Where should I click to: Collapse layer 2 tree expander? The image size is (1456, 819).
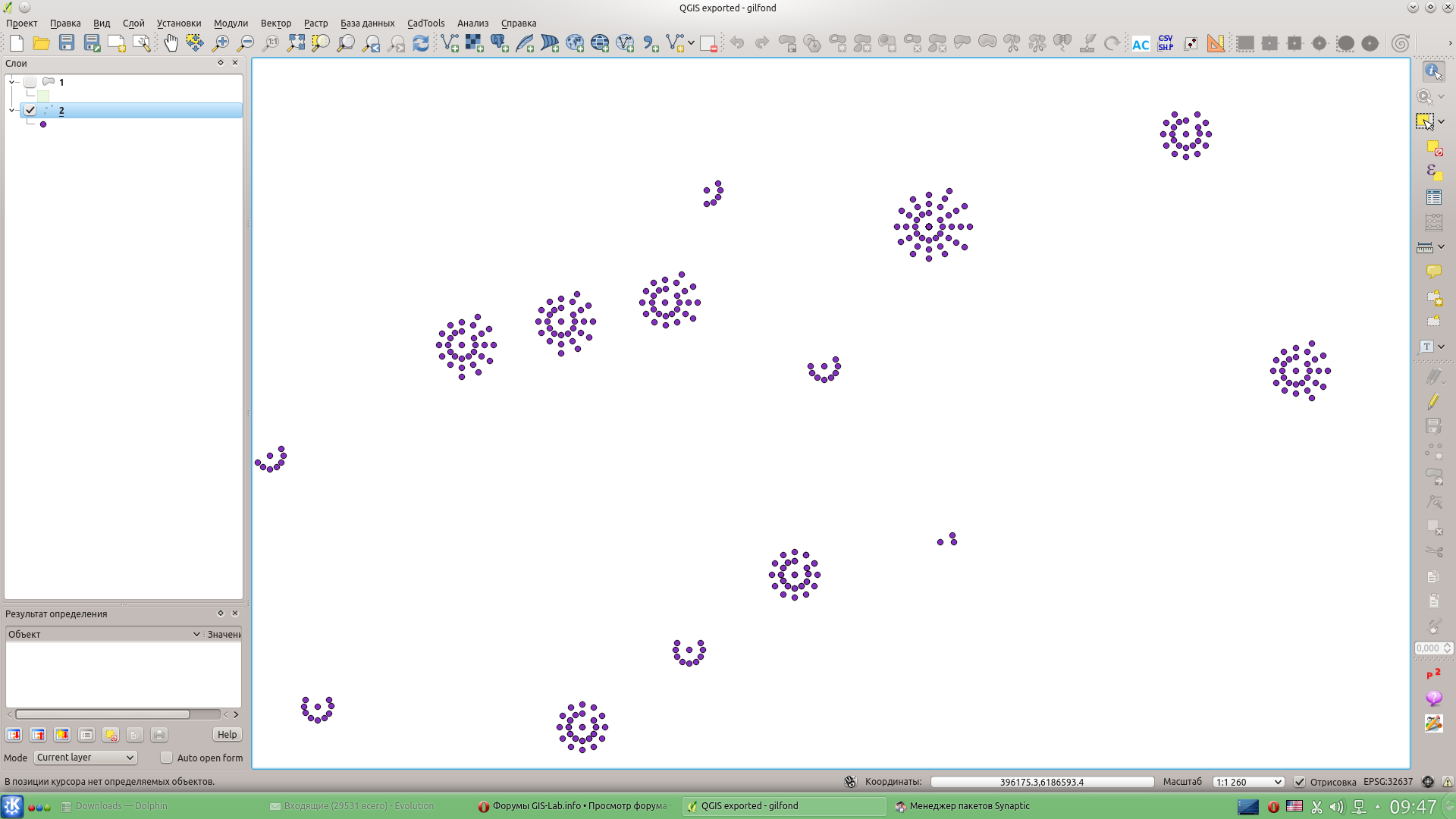[x=12, y=111]
